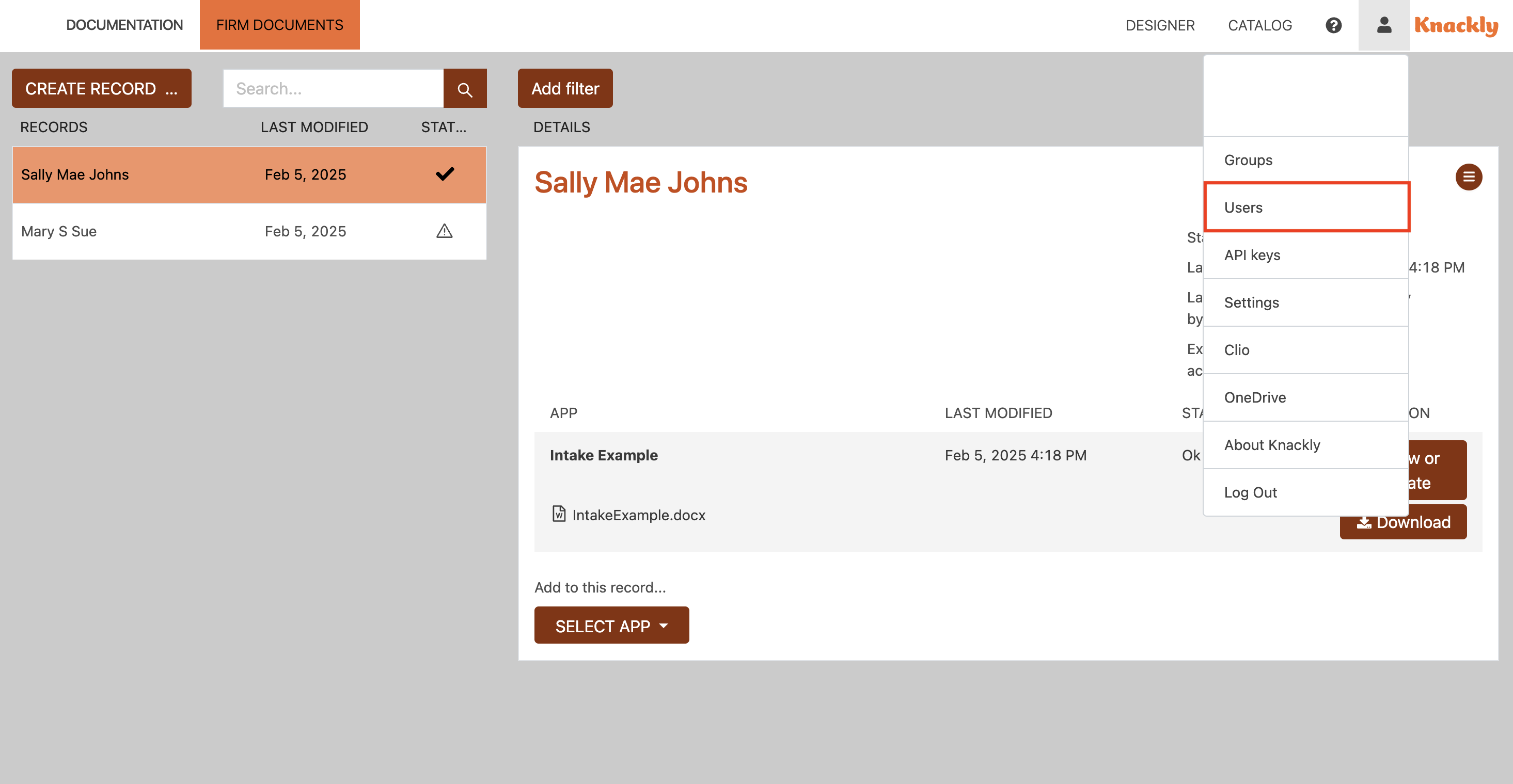
Task: Download the Intake Example document
Action: [1403, 522]
